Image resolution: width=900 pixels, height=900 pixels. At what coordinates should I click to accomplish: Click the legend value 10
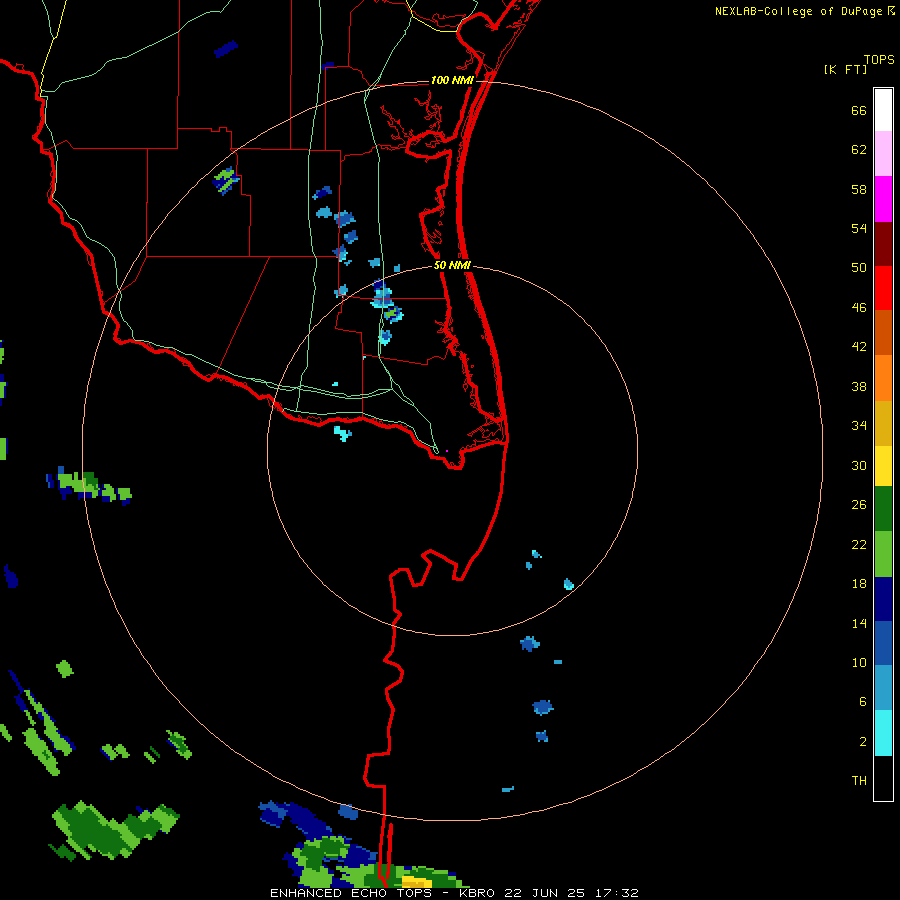[859, 662]
